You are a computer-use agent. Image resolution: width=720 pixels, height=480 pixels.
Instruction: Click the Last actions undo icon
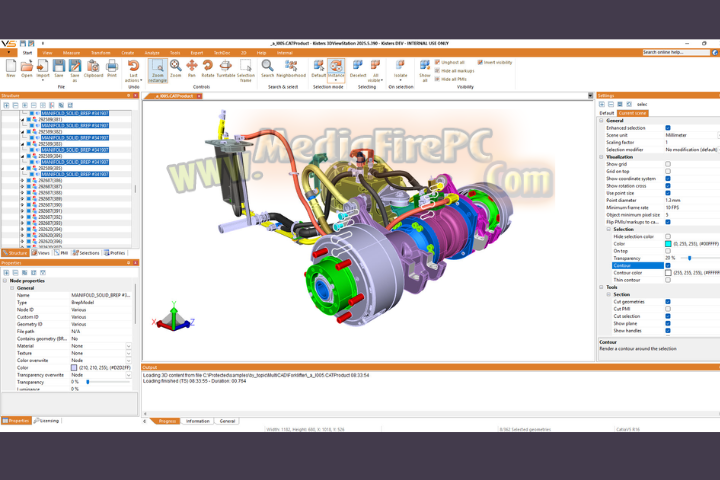tap(134, 66)
